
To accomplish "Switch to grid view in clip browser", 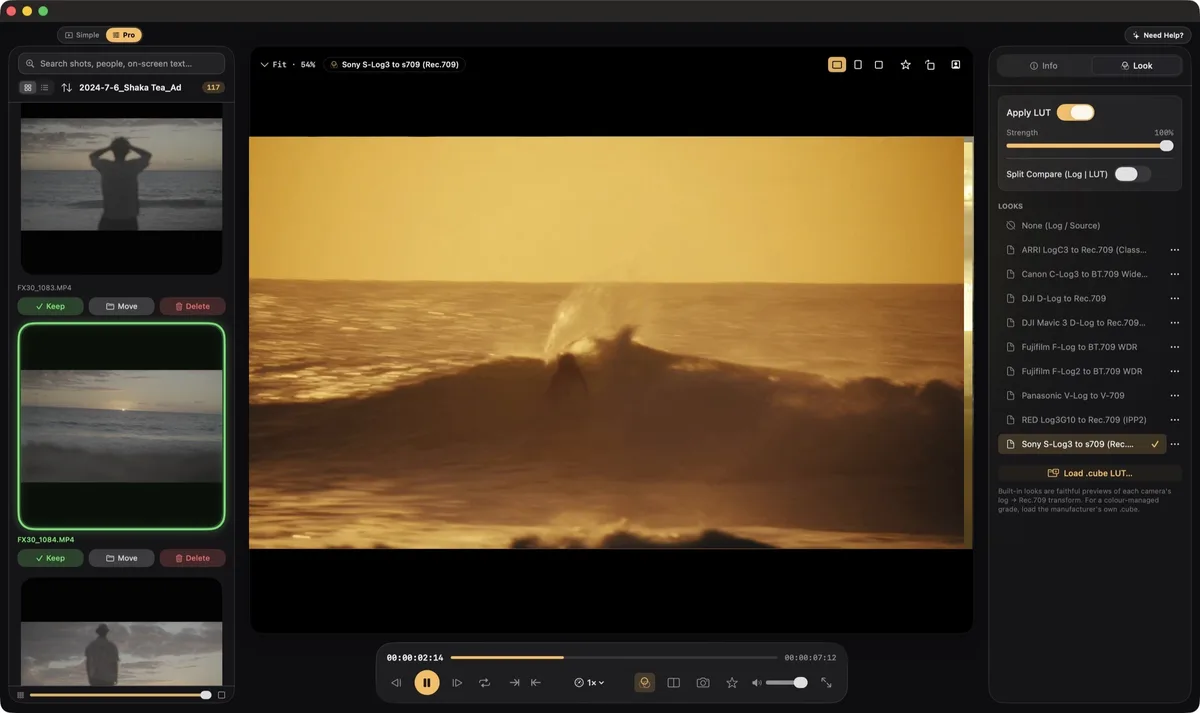I will 28,88.
